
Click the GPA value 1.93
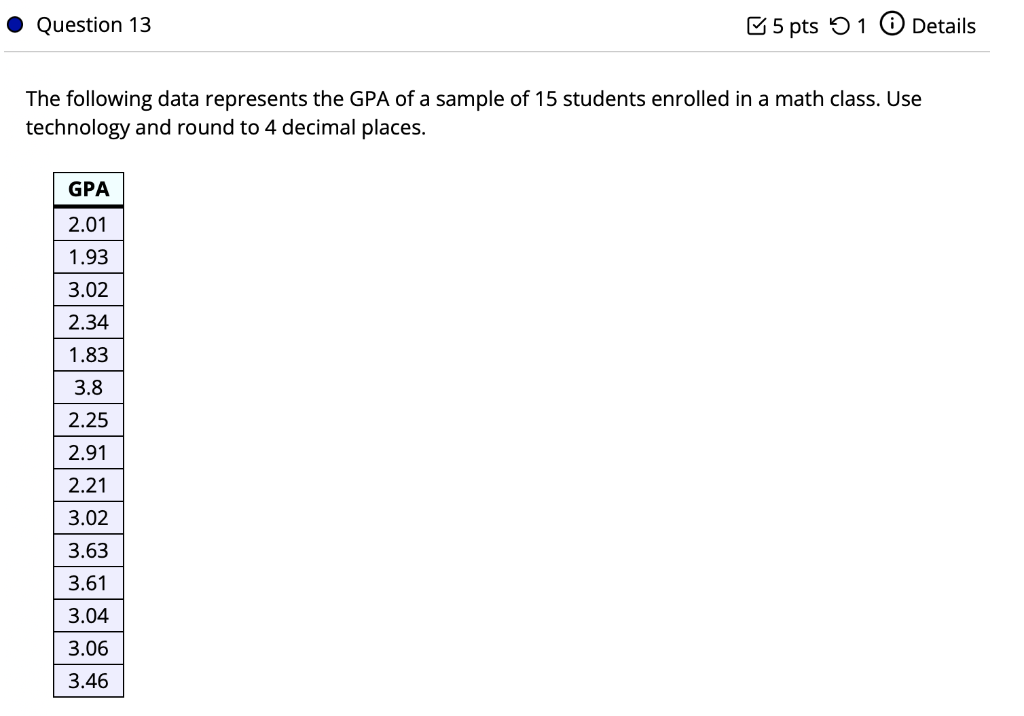(x=88, y=256)
